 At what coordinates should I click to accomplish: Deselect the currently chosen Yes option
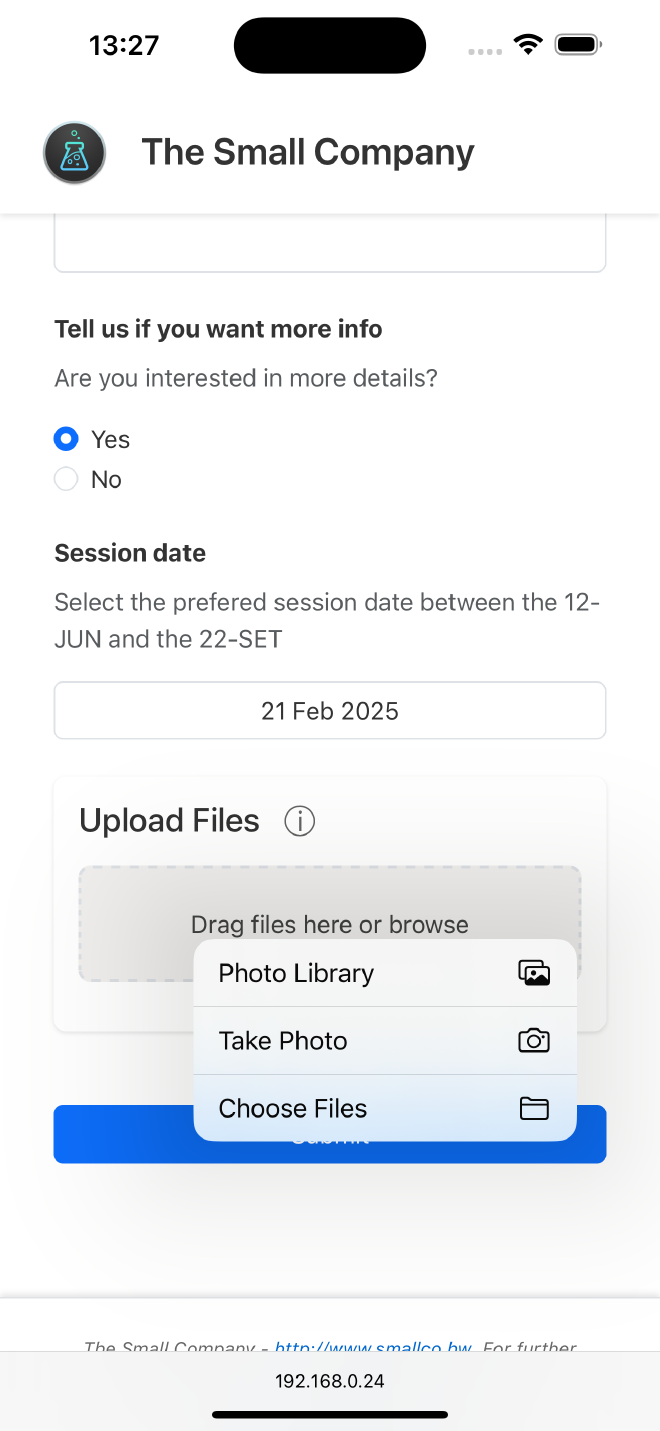click(65, 439)
